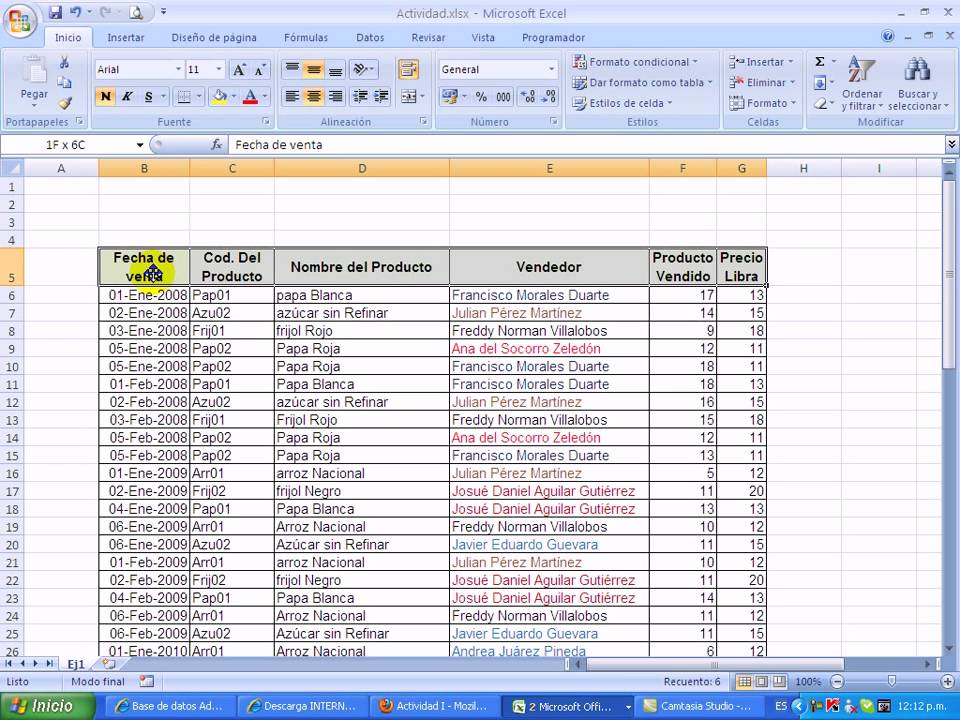
Task: Apply red font color A
Action: [x=250, y=96]
